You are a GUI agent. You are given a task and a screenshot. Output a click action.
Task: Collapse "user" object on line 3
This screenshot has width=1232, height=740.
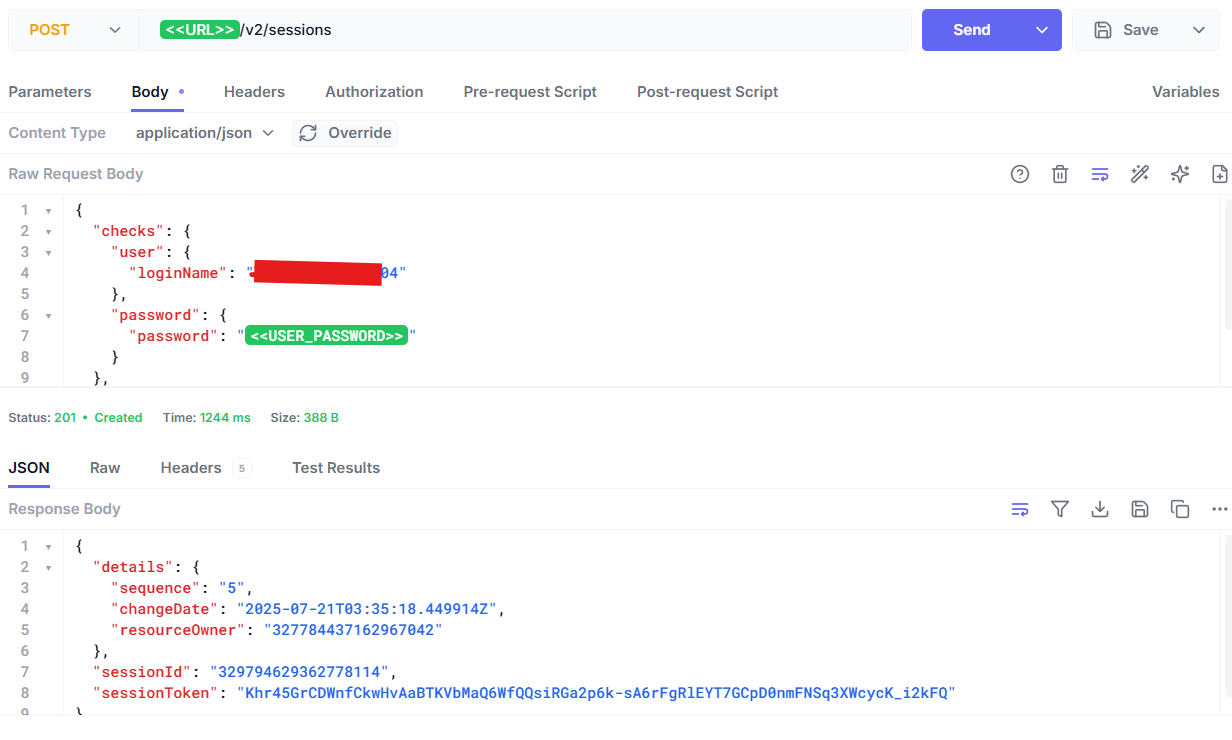tap(48, 253)
